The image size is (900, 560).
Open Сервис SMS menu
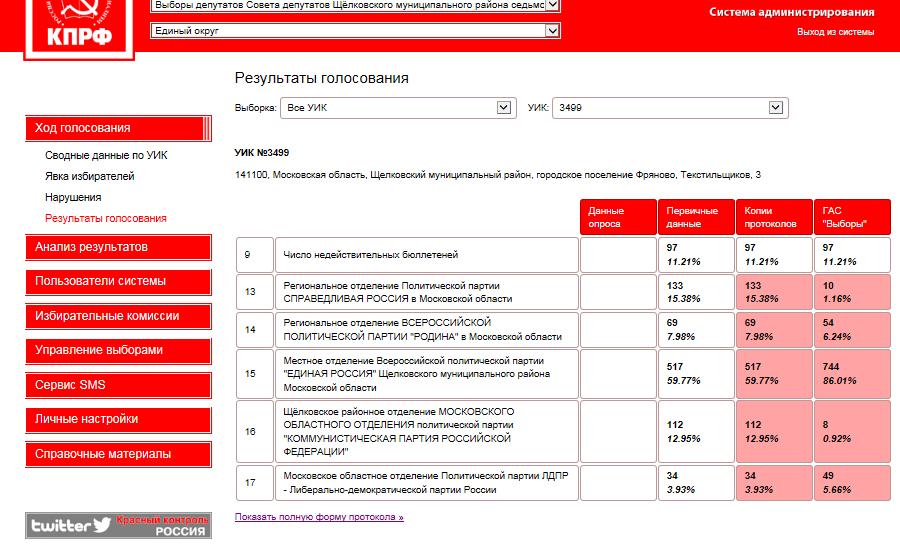tap(118, 385)
